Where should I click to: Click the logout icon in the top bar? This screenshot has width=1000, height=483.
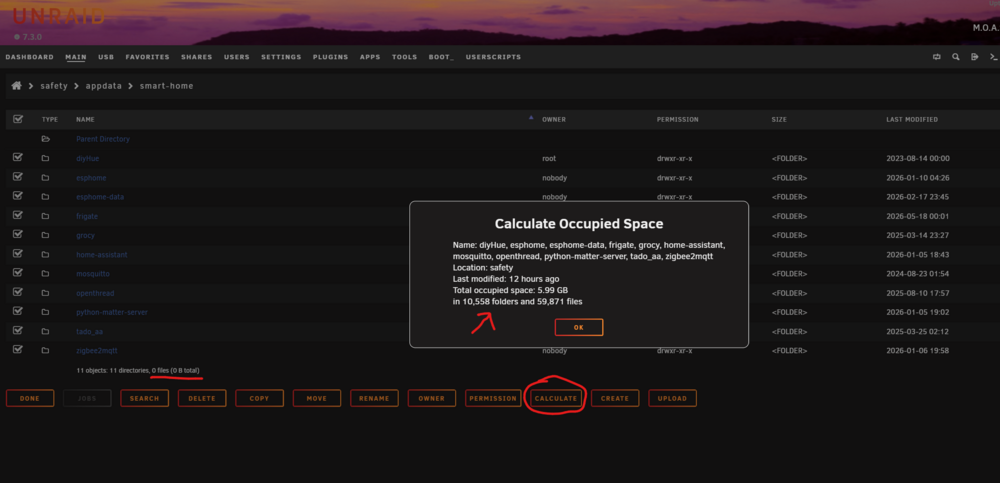click(974, 57)
